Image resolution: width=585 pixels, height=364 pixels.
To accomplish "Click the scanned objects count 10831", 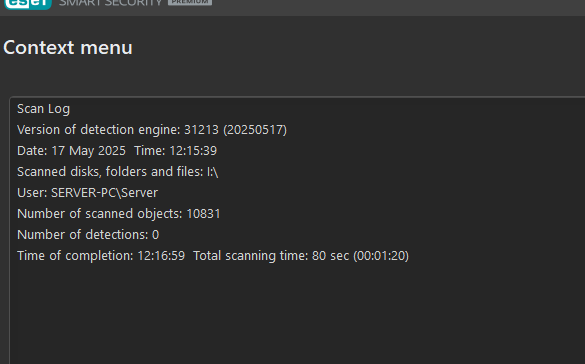I will 203,214.
